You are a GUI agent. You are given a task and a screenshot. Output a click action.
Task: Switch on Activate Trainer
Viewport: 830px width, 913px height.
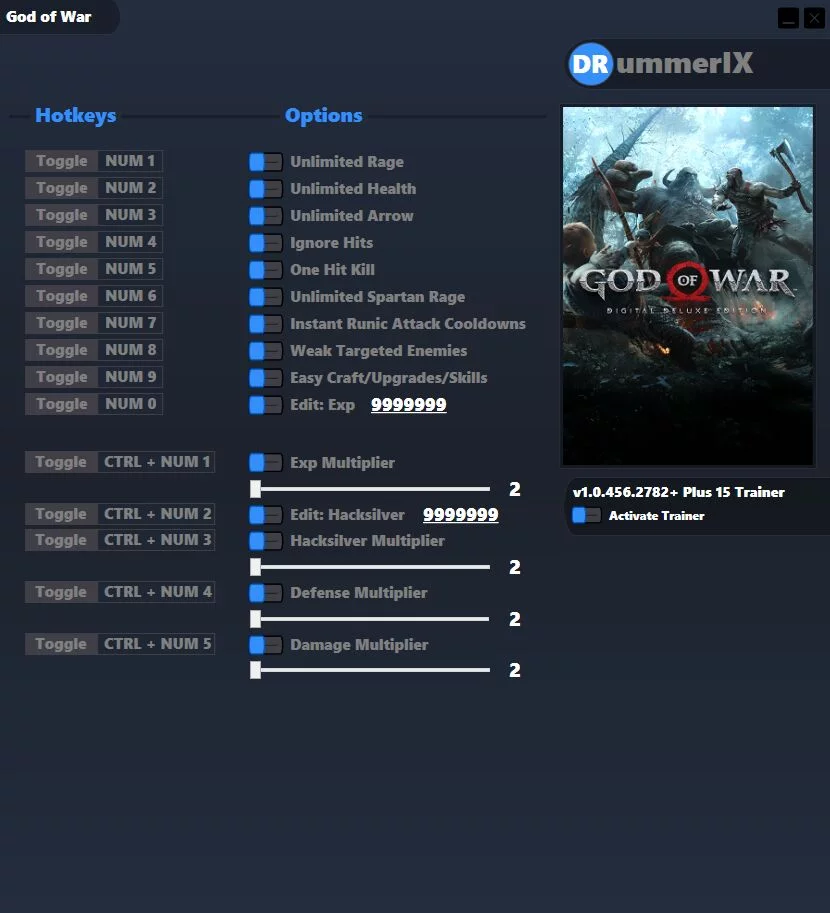tap(587, 515)
